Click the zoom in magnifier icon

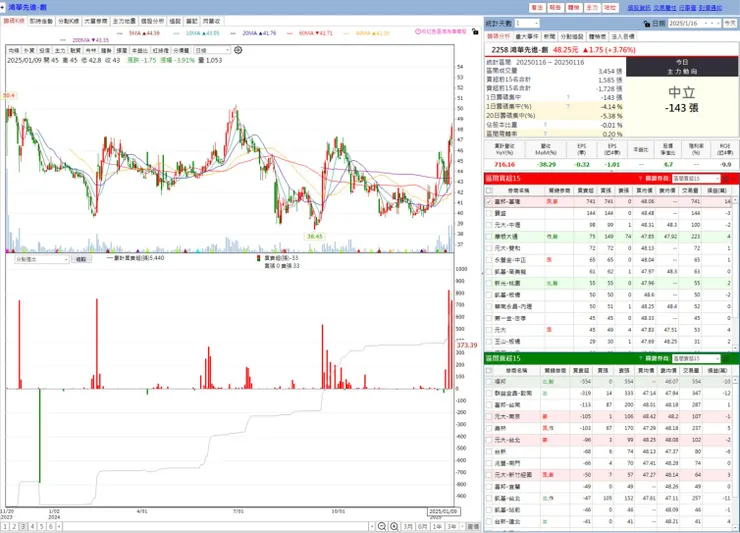(x=394, y=526)
